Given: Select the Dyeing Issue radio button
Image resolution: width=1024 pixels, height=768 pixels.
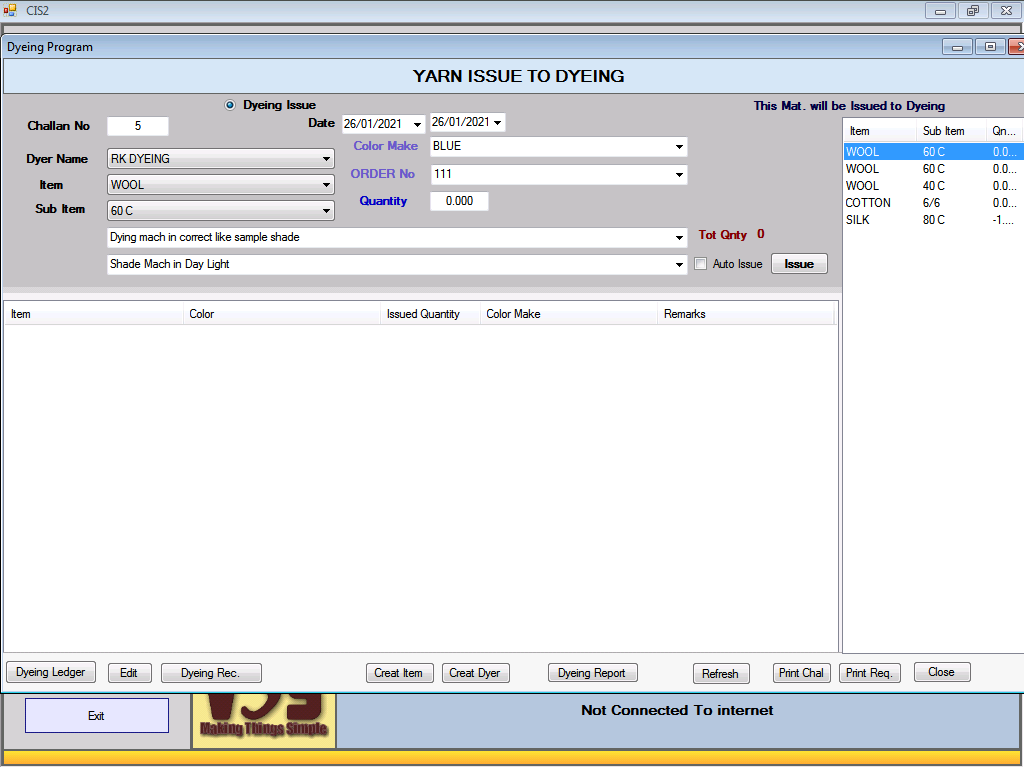Looking at the screenshot, I should 230,105.
